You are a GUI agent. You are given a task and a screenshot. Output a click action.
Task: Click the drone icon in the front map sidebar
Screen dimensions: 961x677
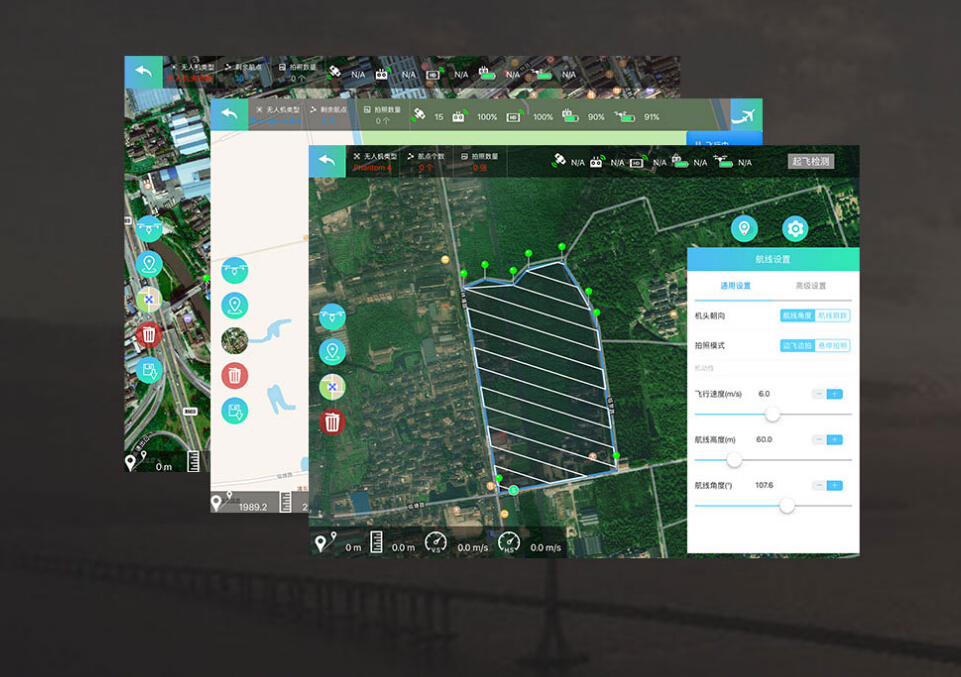click(333, 317)
